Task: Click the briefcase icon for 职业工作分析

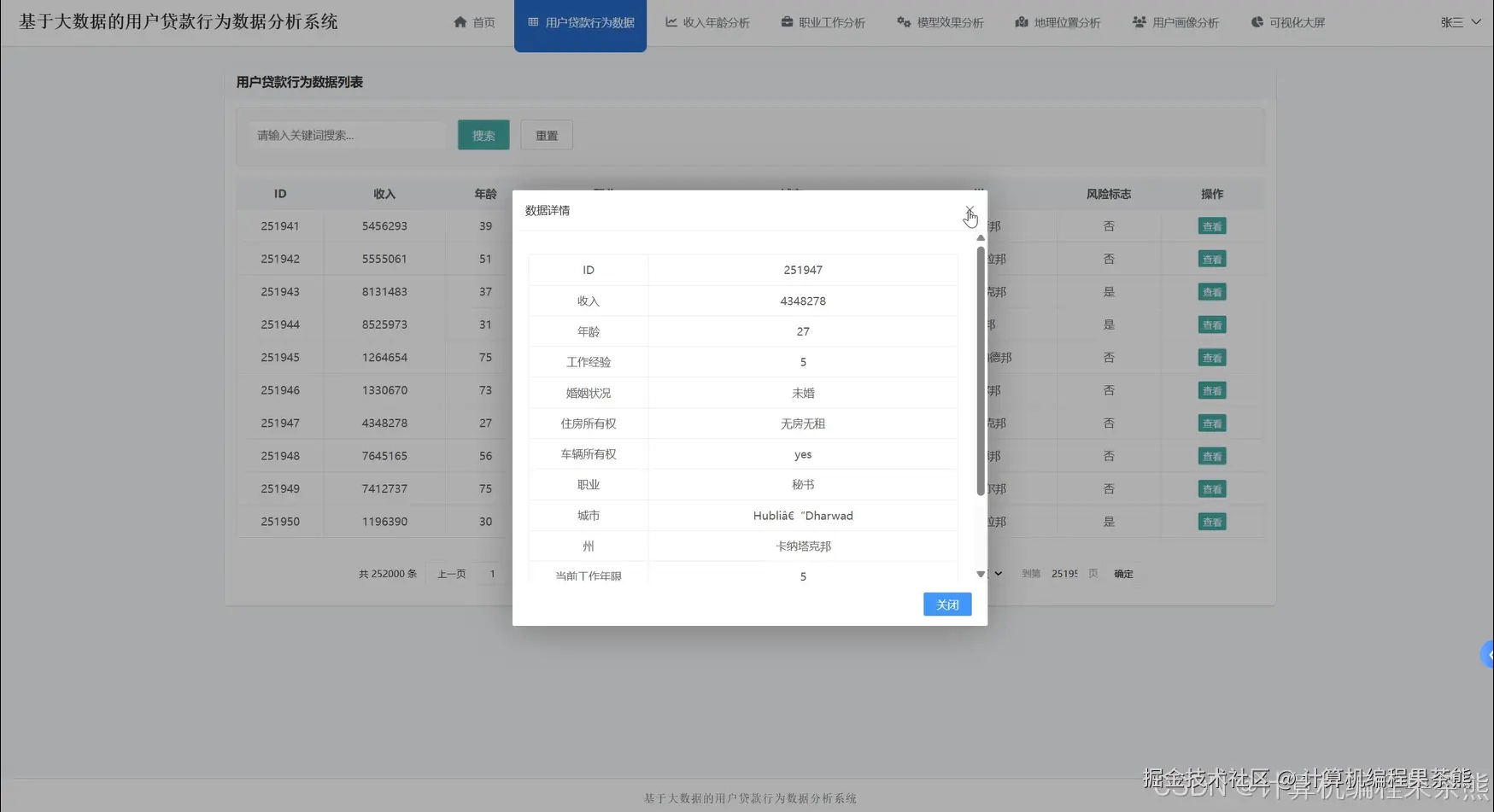Action: pyautogui.click(x=786, y=22)
